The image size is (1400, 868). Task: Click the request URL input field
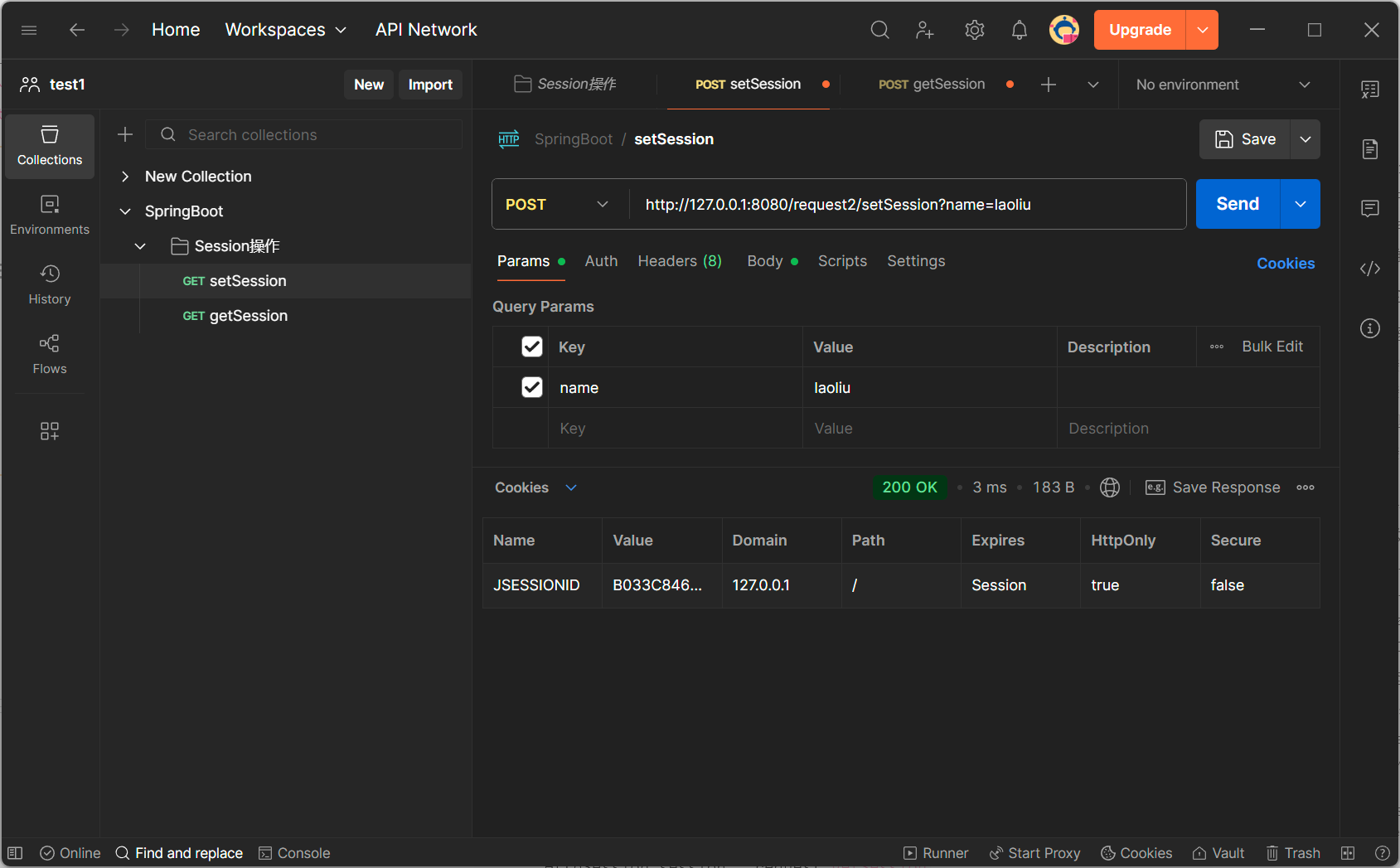(908, 204)
